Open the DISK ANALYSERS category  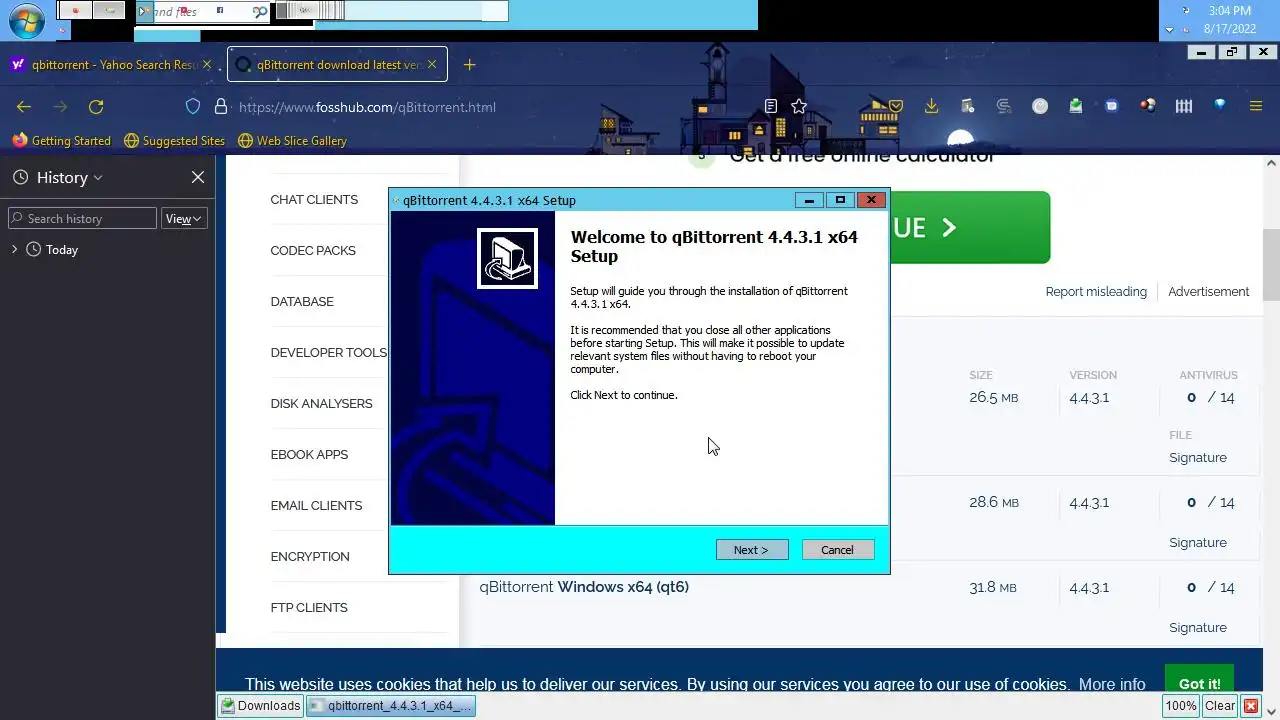click(321, 404)
